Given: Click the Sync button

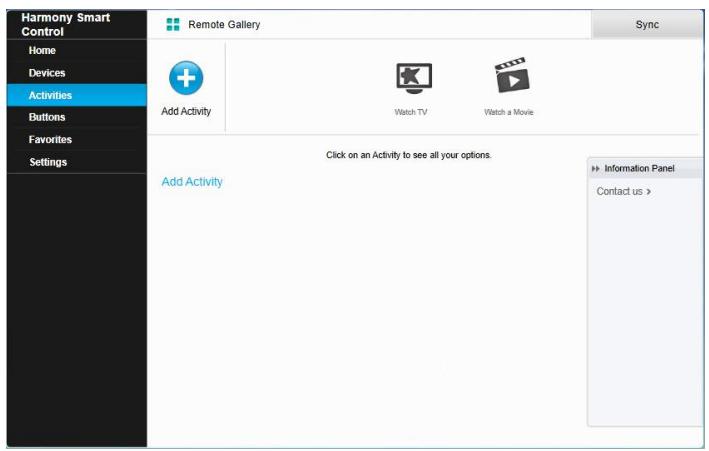Looking at the screenshot, I should click(x=647, y=24).
